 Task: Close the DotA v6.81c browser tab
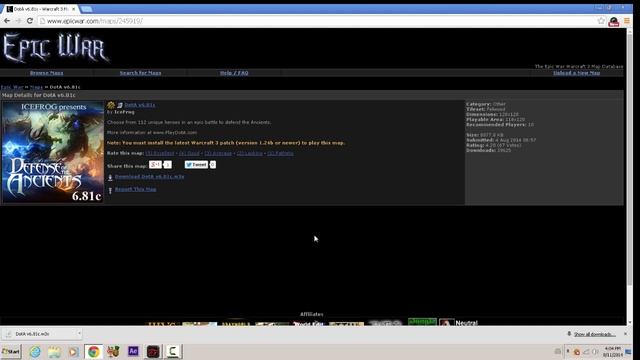click(x=73, y=9)
